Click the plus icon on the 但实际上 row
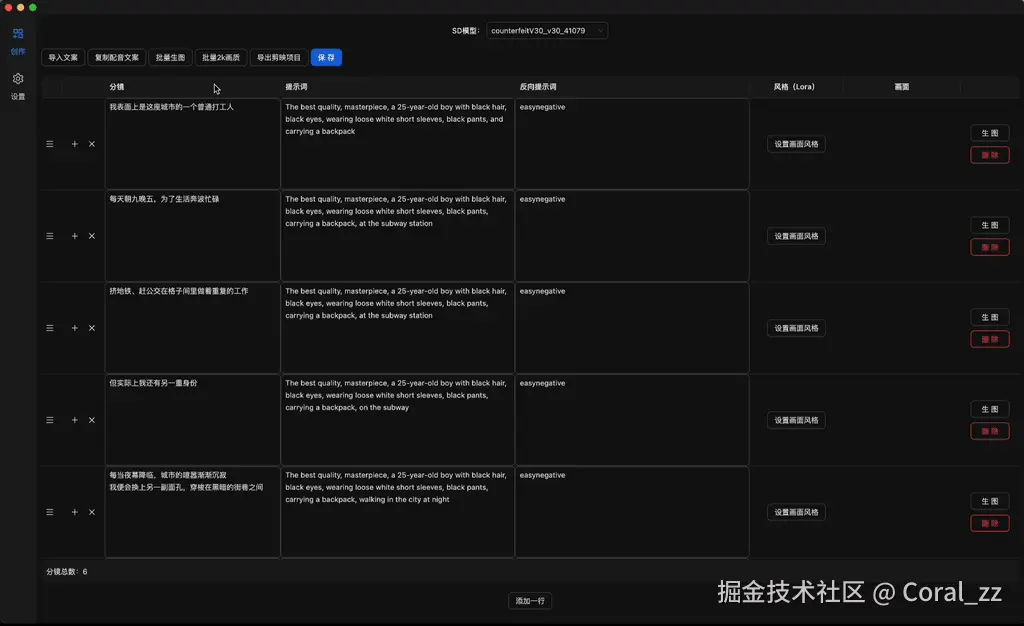Screen dimensions: 1024x626 [x=74, y=420]
